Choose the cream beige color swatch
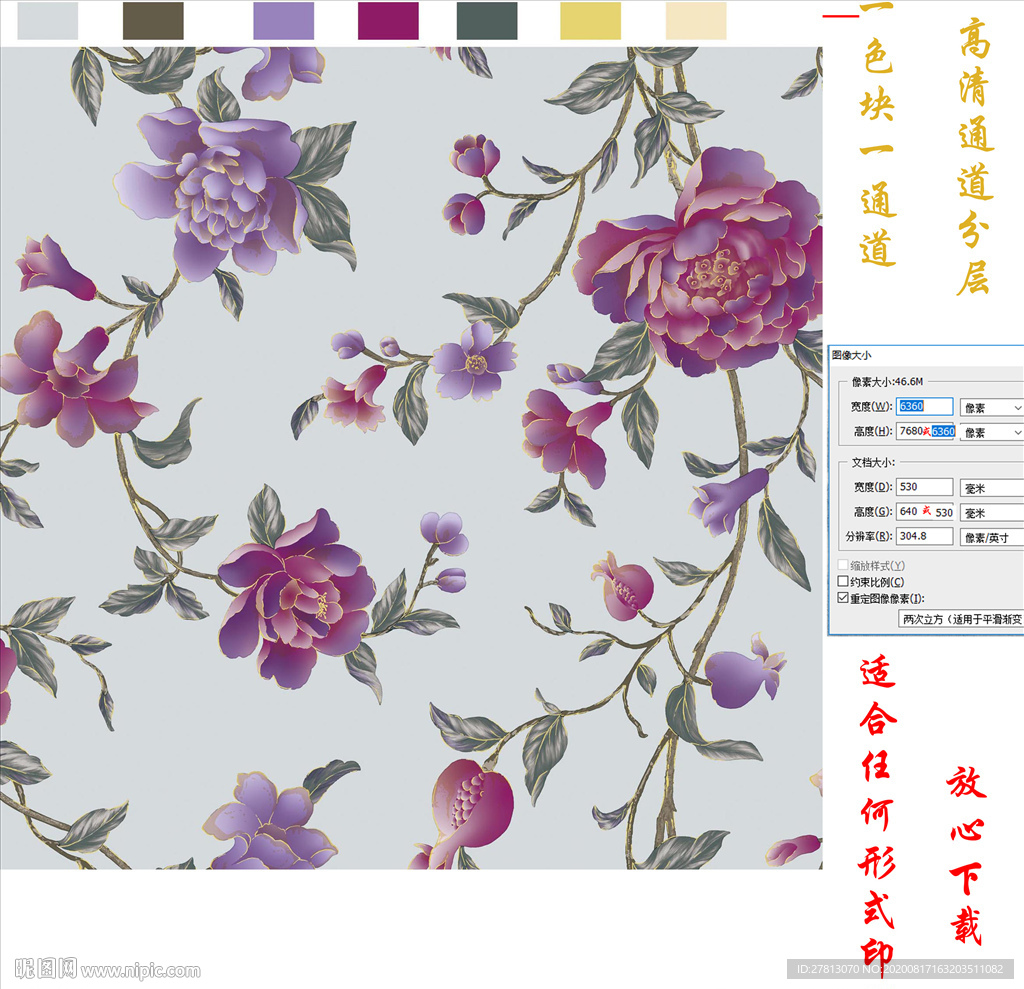This screenshot has height=989, width=1024. pos(696,20)
